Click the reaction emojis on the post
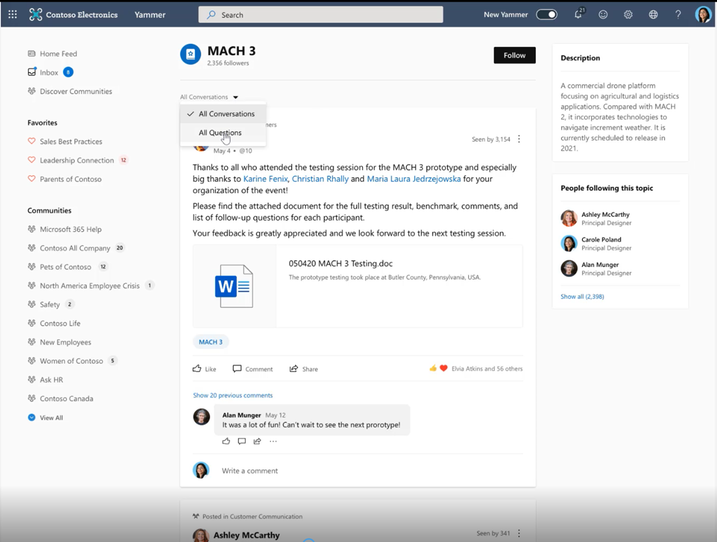Viewport: 717px width, 542px height. 438,368
